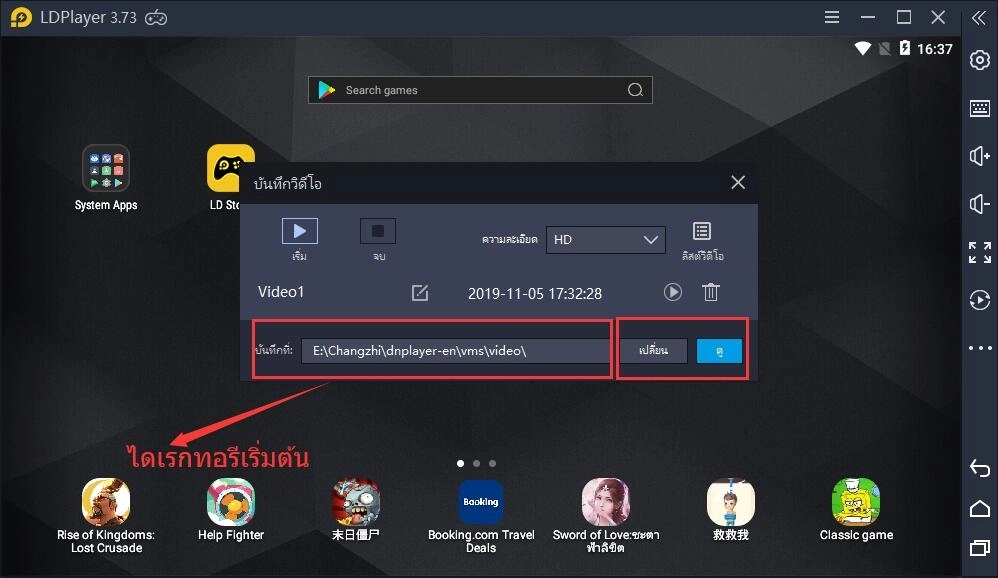Click the 2019-11-05 17:32:28 timestamp

tap(535, 293)
